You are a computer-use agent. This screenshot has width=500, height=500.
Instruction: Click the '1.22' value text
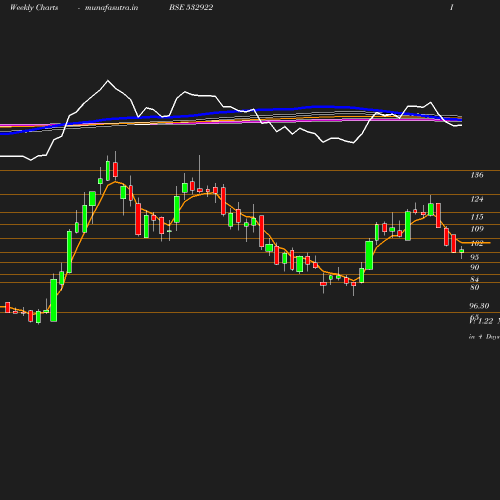tap(485, 321)
